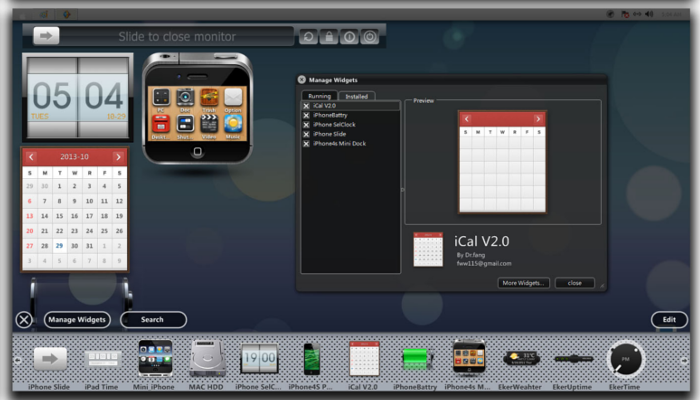Stop the iPhone4s Mini Dock running widget
Screen dimensions: 700x400
point(306,143)
